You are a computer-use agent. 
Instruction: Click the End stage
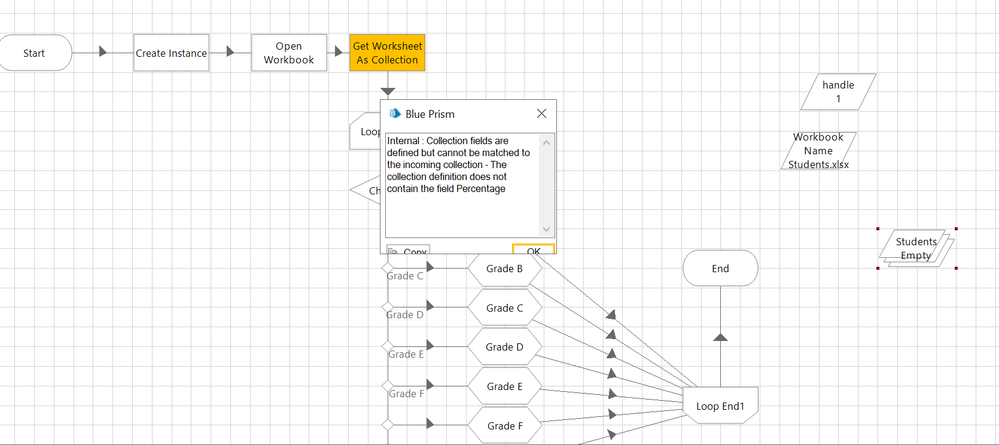(720, 268)
